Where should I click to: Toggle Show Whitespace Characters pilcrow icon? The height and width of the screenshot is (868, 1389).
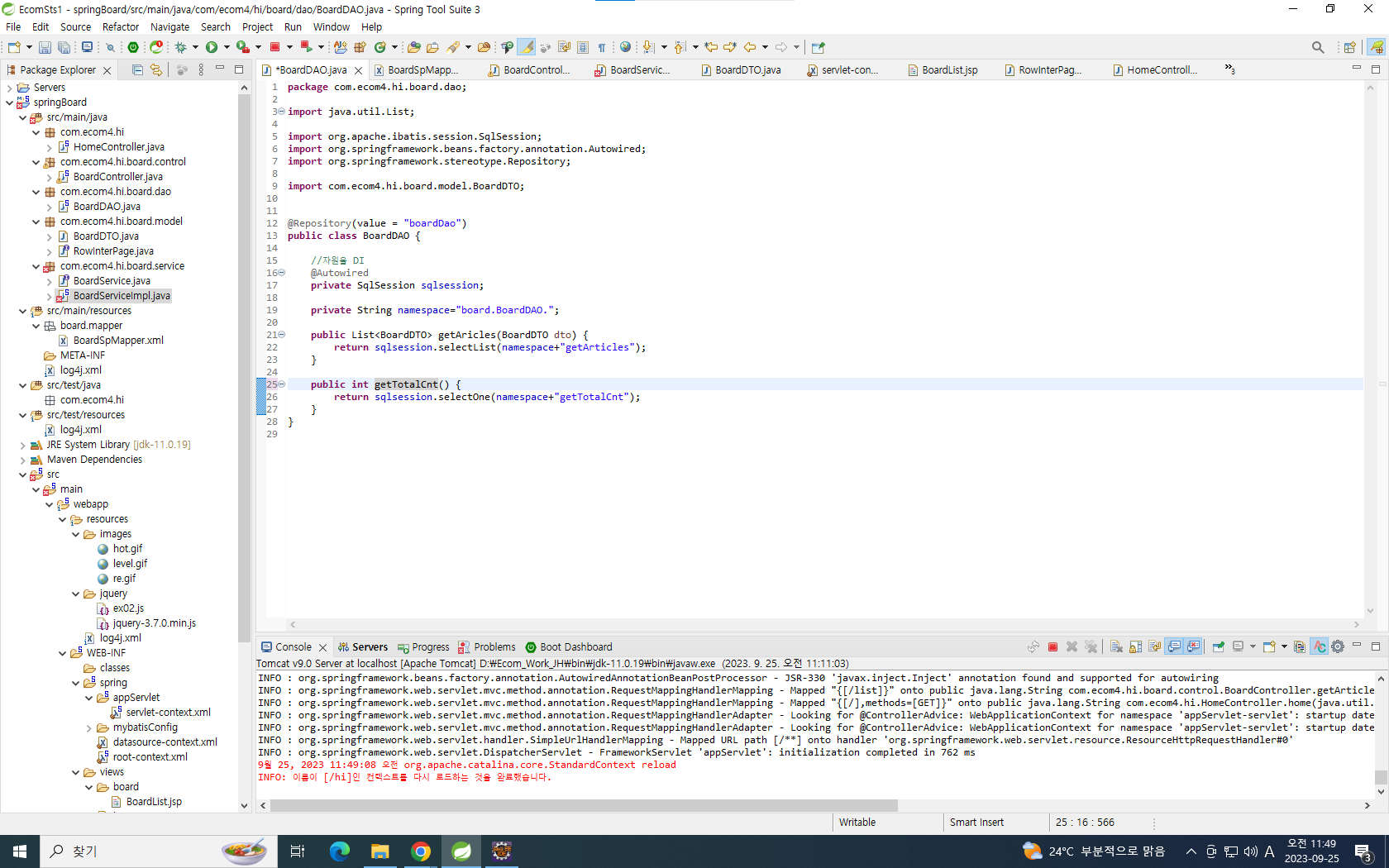(x=602, y=47)
